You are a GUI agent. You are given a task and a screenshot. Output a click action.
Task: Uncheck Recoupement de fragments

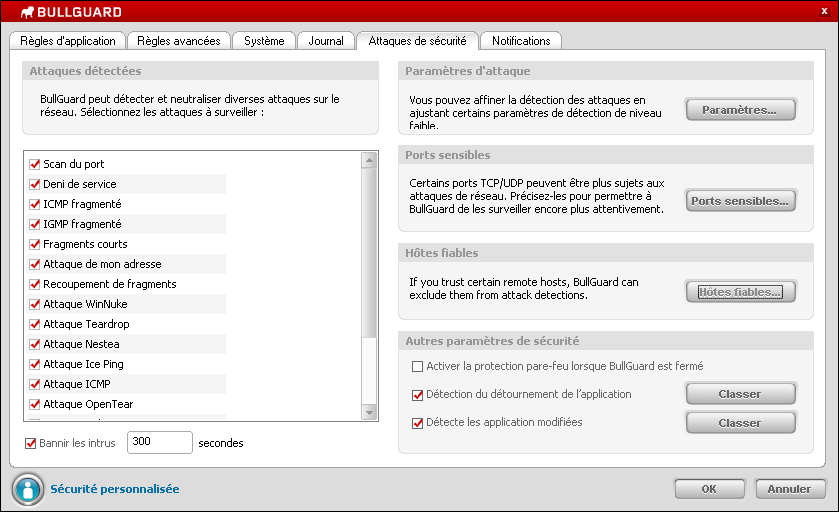(35, 284)
